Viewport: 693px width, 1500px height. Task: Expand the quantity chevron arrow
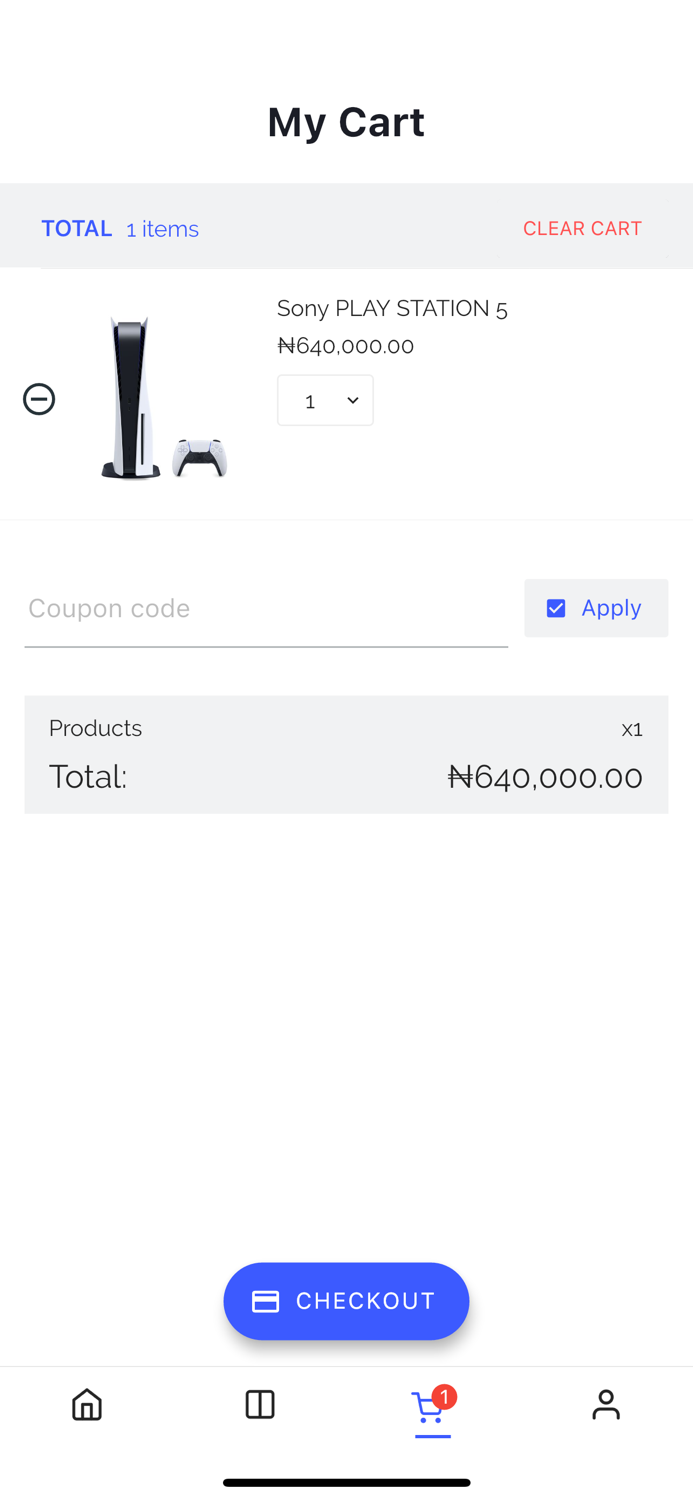click(352, 398)
